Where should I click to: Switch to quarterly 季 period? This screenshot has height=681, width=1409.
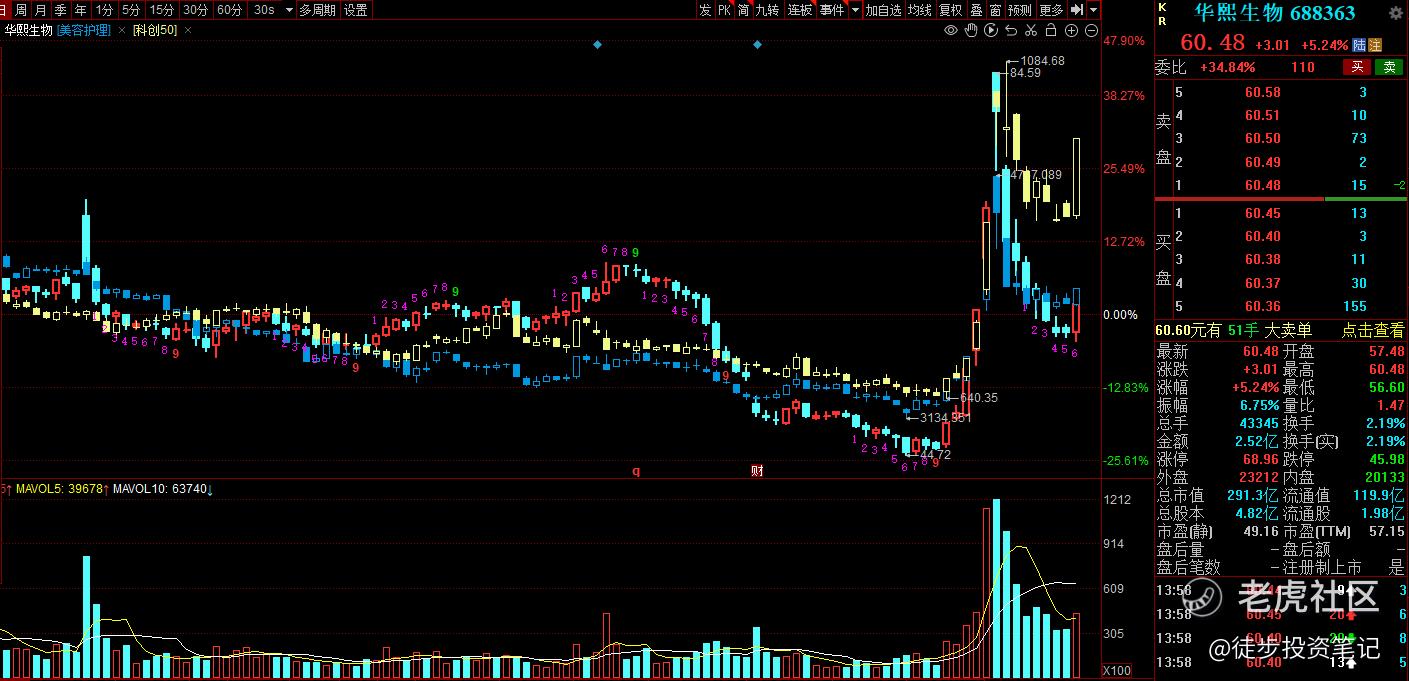(60, 10)
